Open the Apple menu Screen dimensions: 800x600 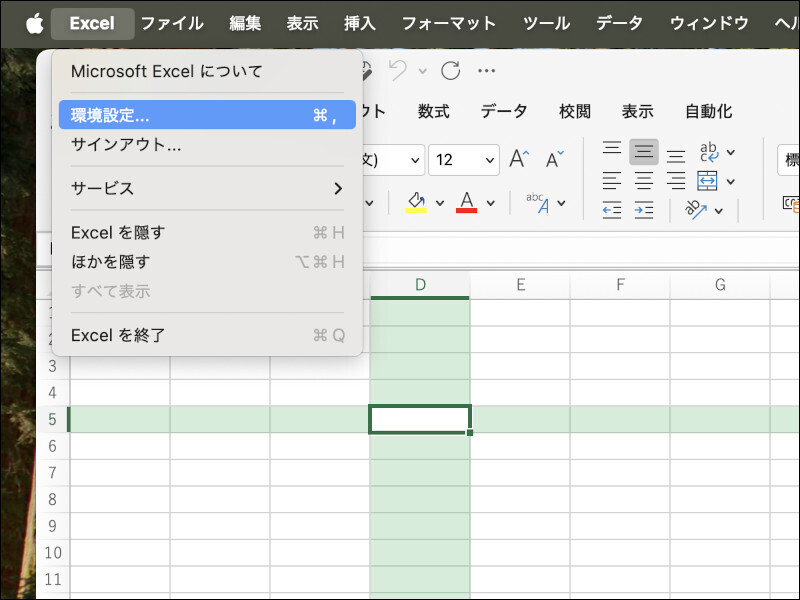click(35, 23)
